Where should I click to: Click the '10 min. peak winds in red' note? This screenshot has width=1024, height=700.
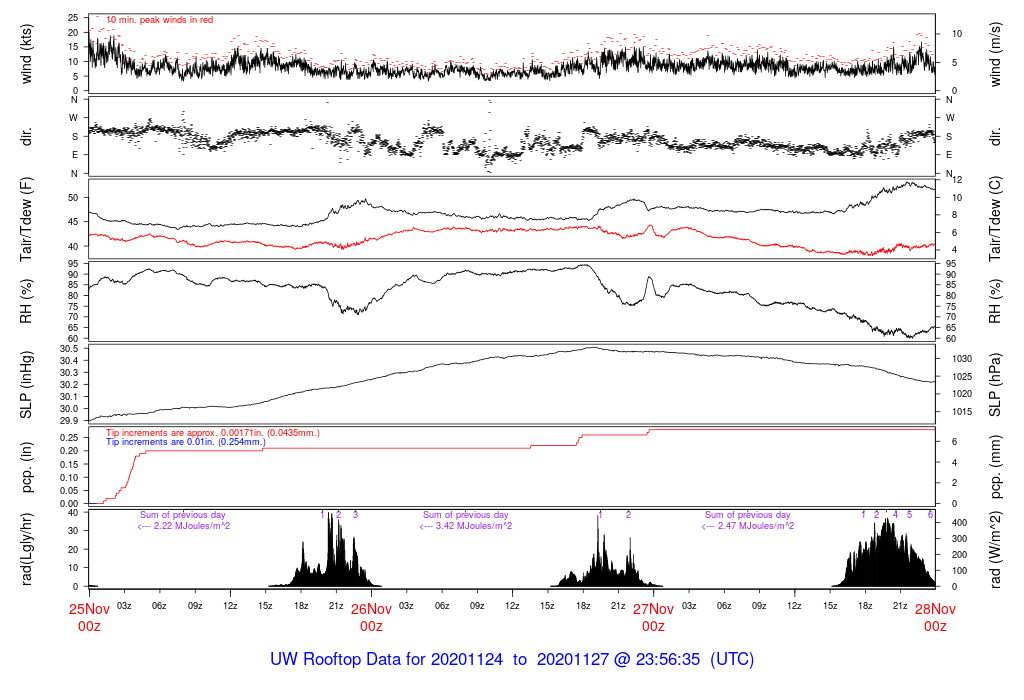(x=159, y=20)
